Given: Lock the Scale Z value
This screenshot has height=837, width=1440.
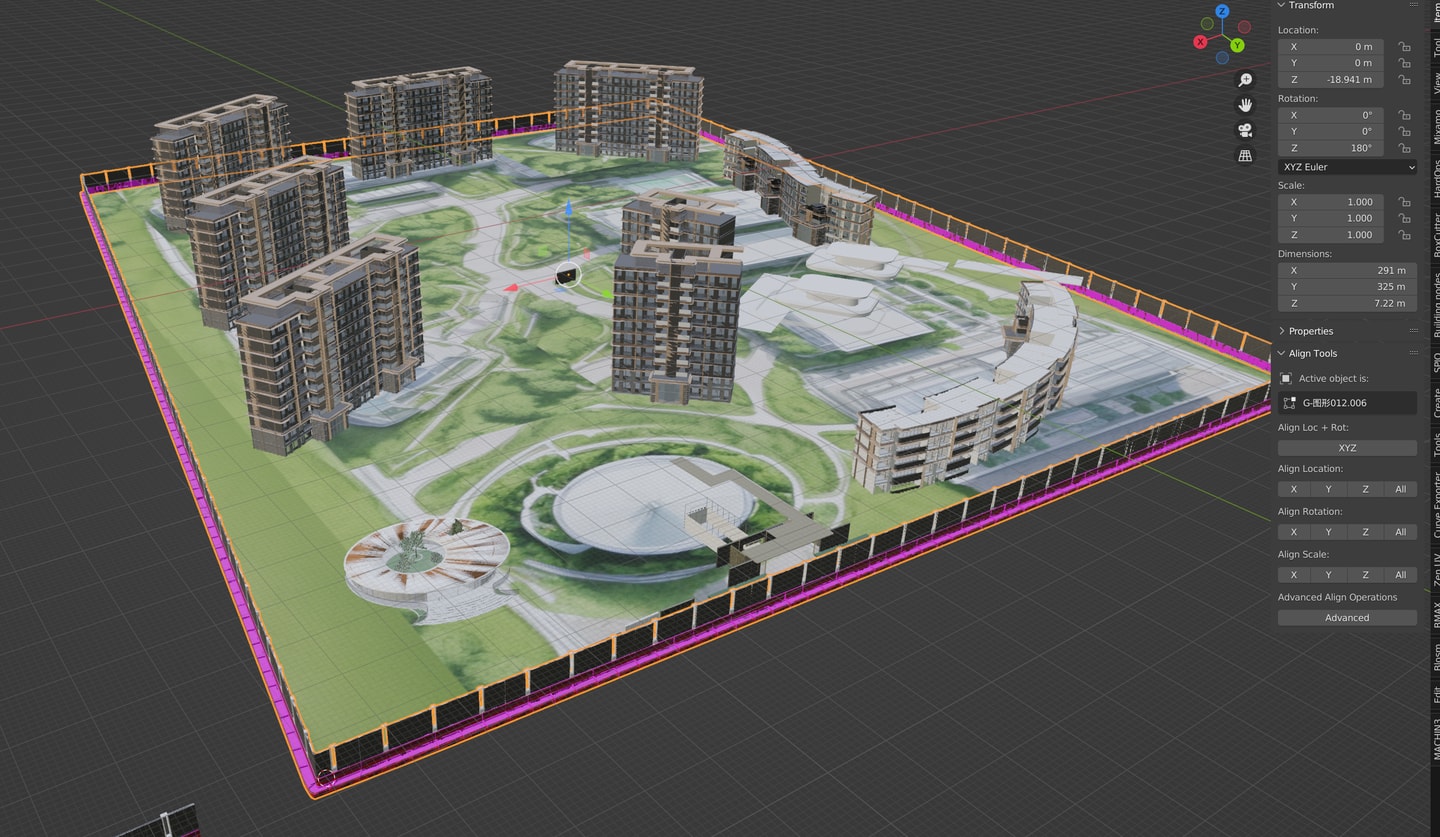Looking at the screenshot, I should tap(1404, 235).
